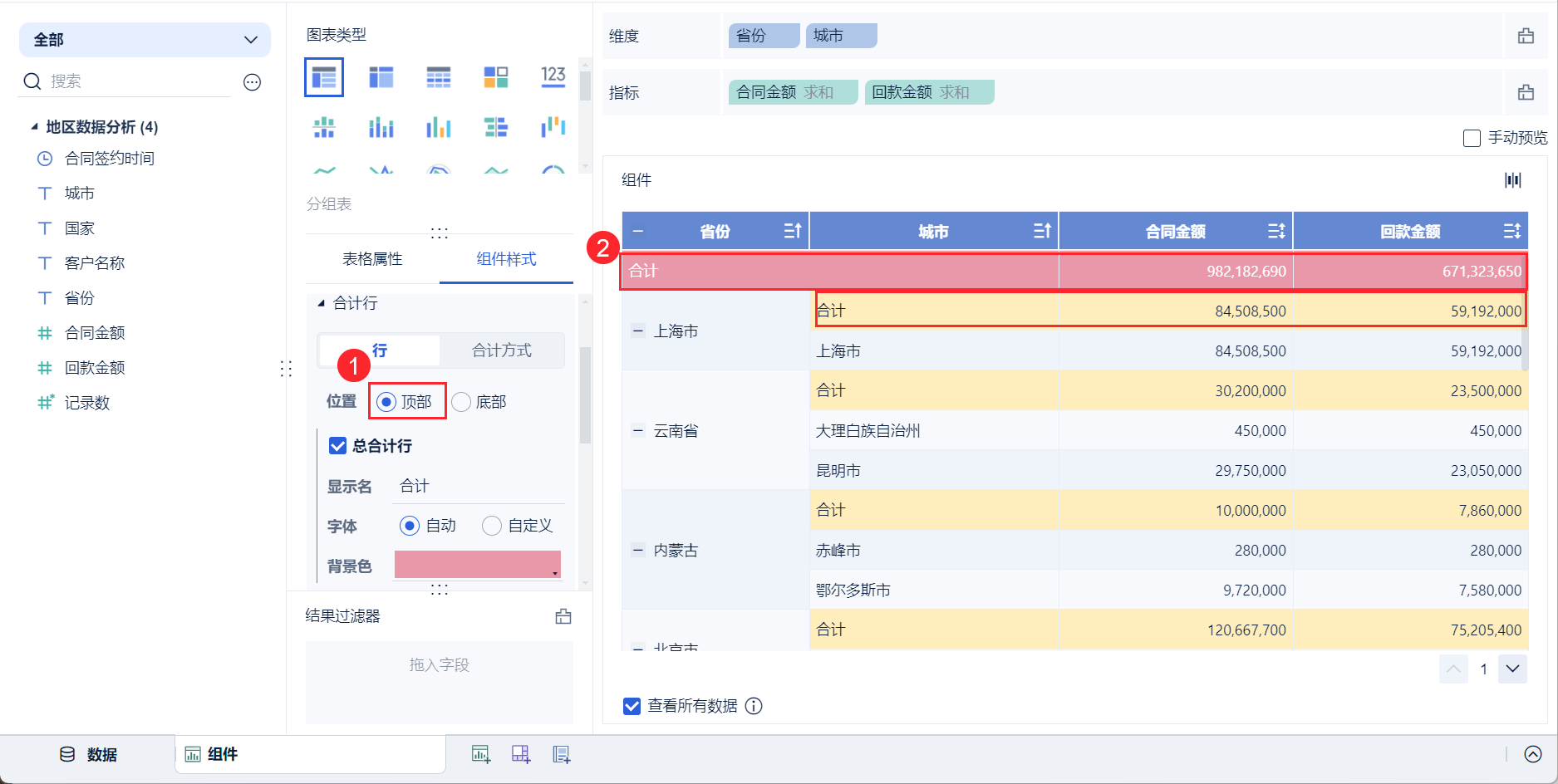Screen dimensions: 1558x784
Task: Click the sort icon on 省份 header
Action: point(793,231)
